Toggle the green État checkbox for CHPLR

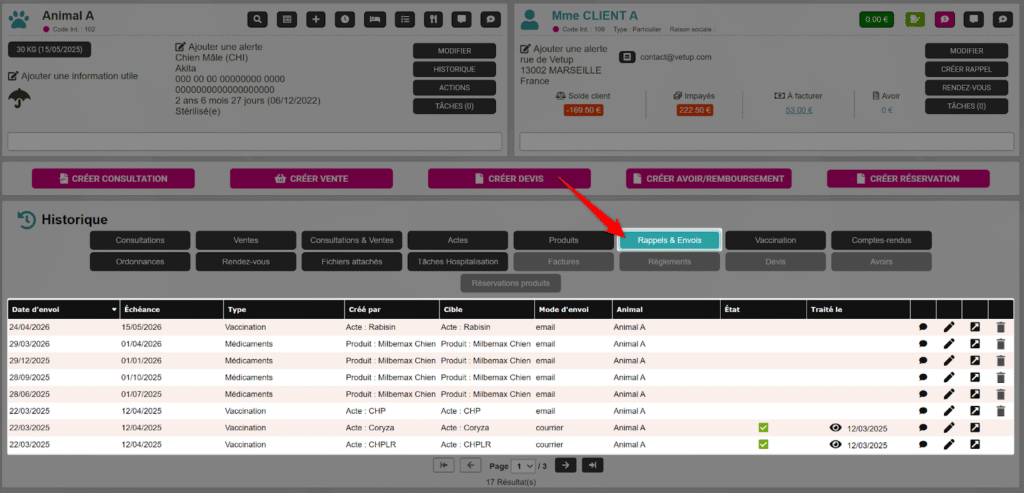pyautogui.click(x=763, y=444)
